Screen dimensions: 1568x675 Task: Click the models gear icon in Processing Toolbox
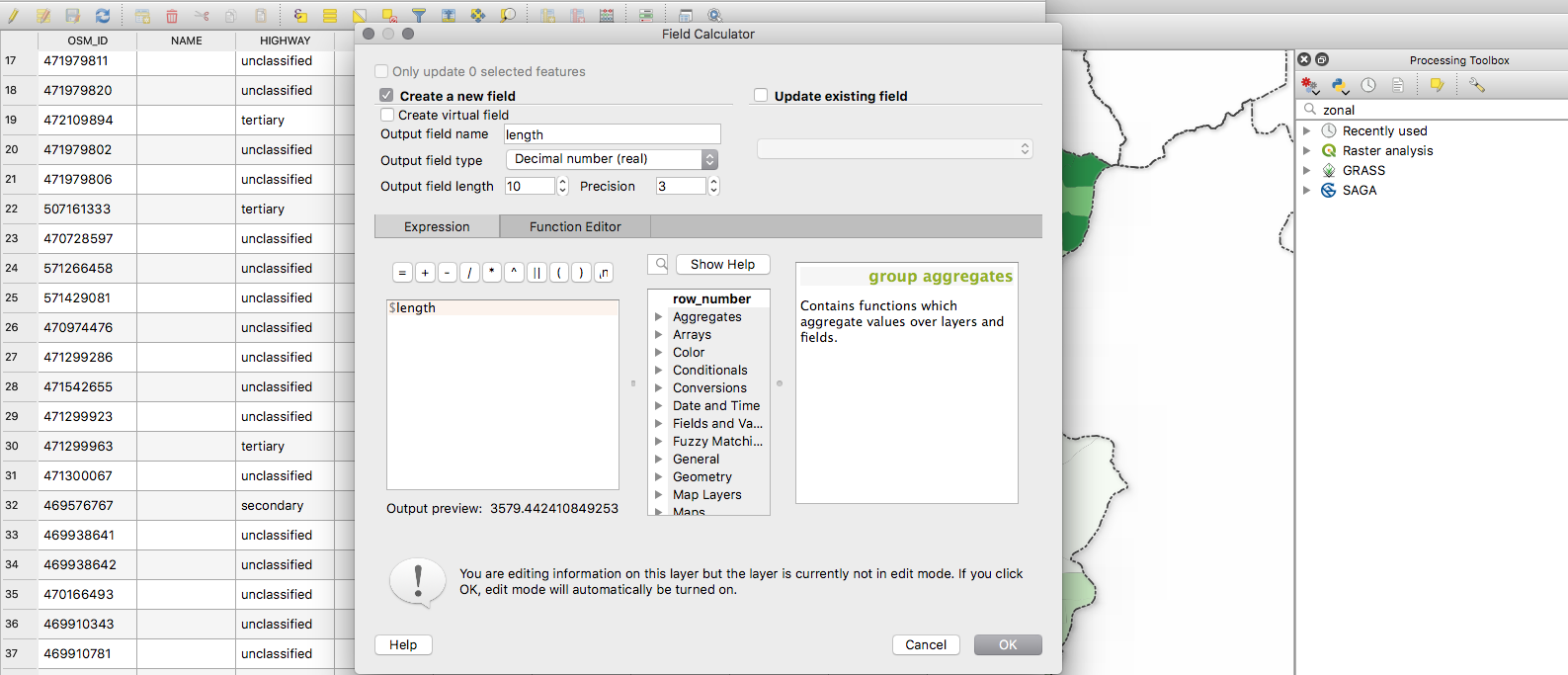point(1310,86)
